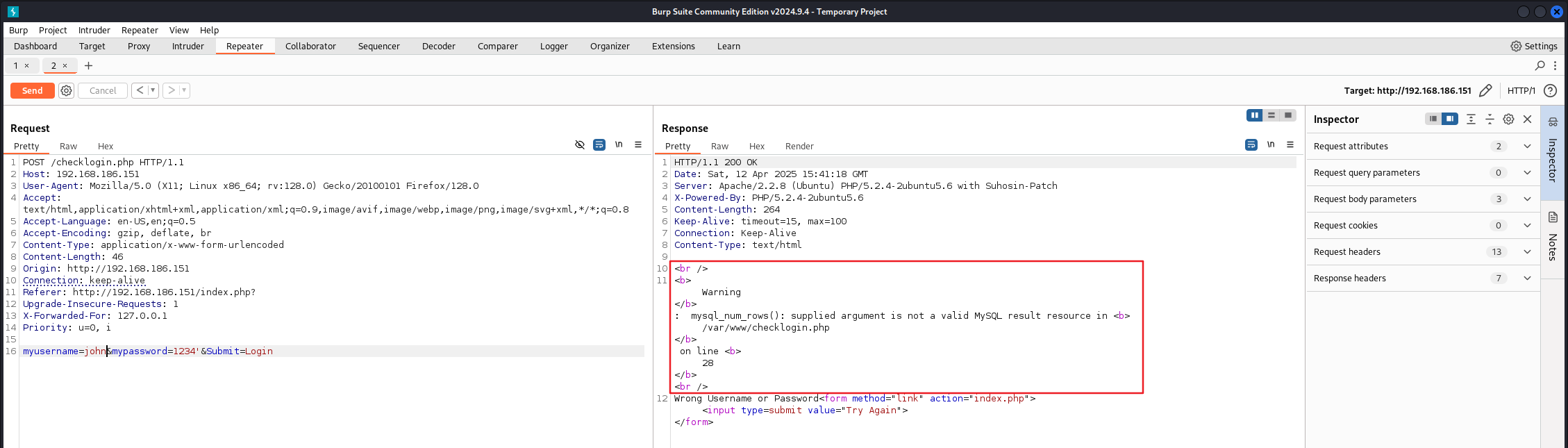Close Repeater tab 1
Image resolution: width=1568 pixels, height=448 pixels.
(x=27, y=66)
